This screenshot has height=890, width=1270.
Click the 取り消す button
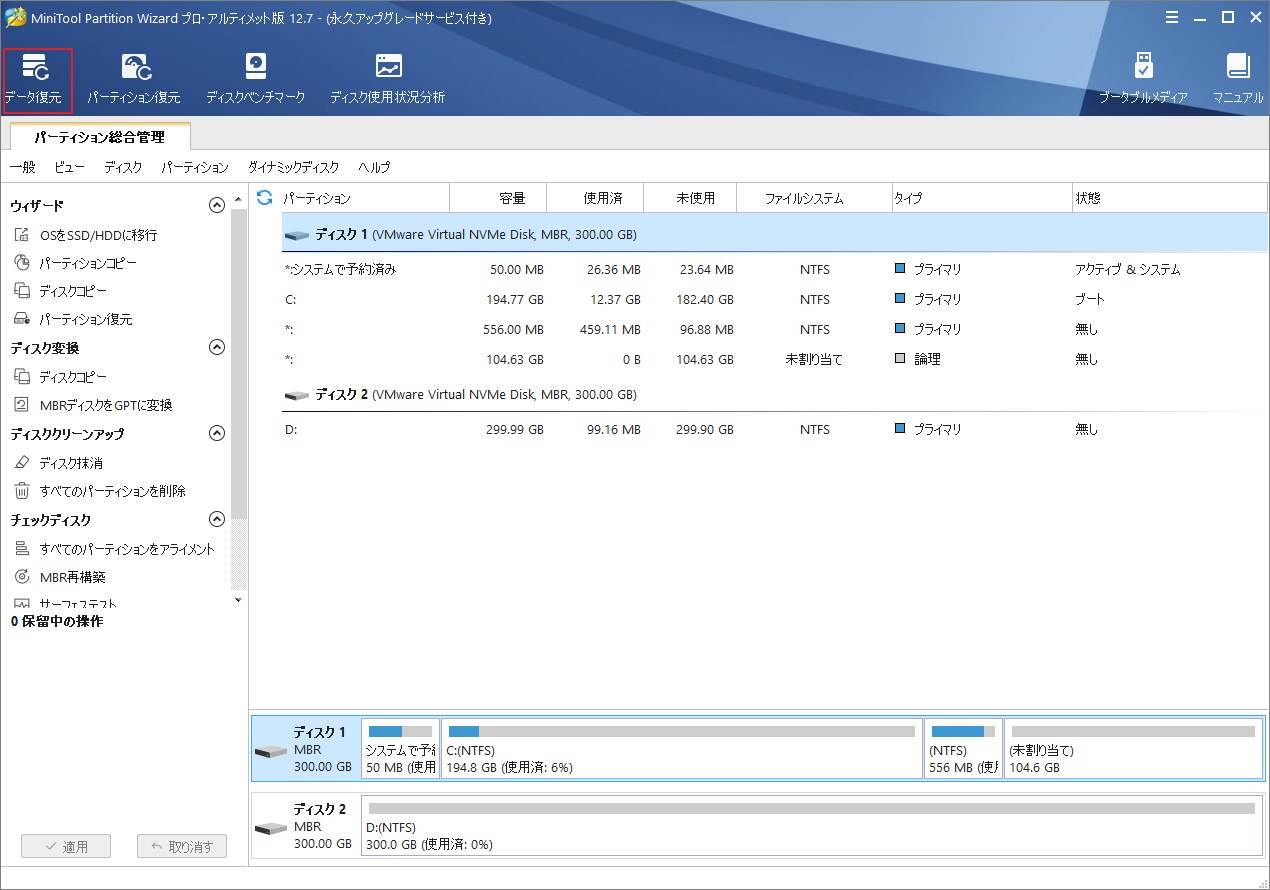coord(182,846)
